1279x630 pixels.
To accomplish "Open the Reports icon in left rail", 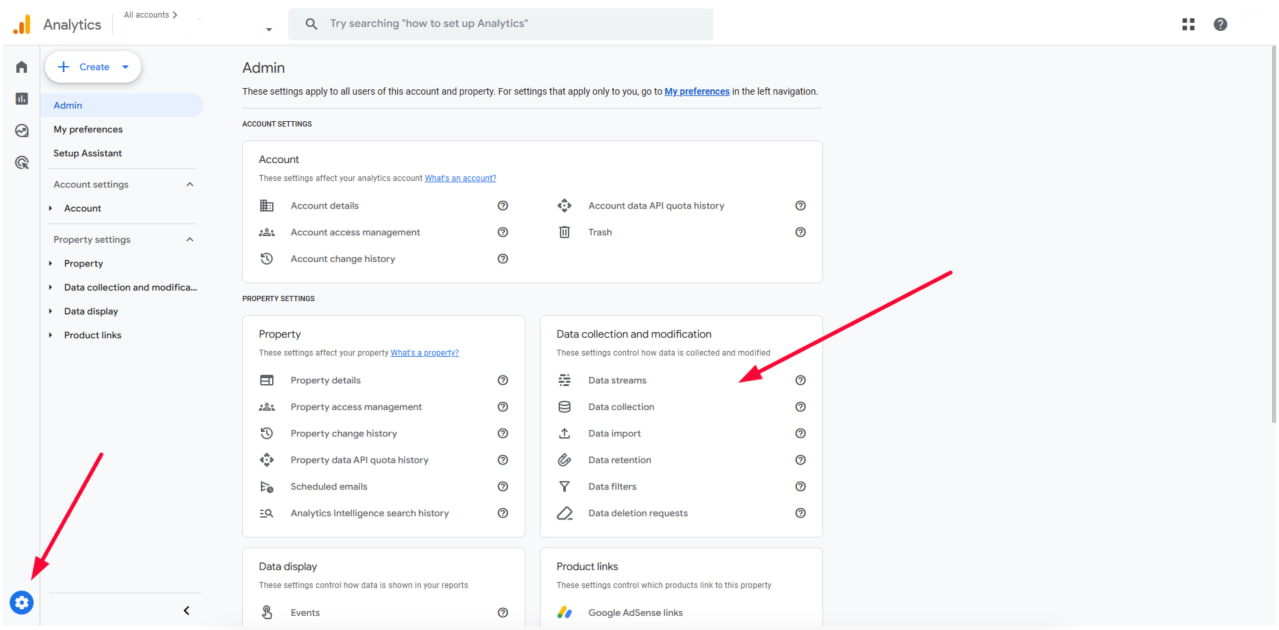I will click(x=21, y=99).
